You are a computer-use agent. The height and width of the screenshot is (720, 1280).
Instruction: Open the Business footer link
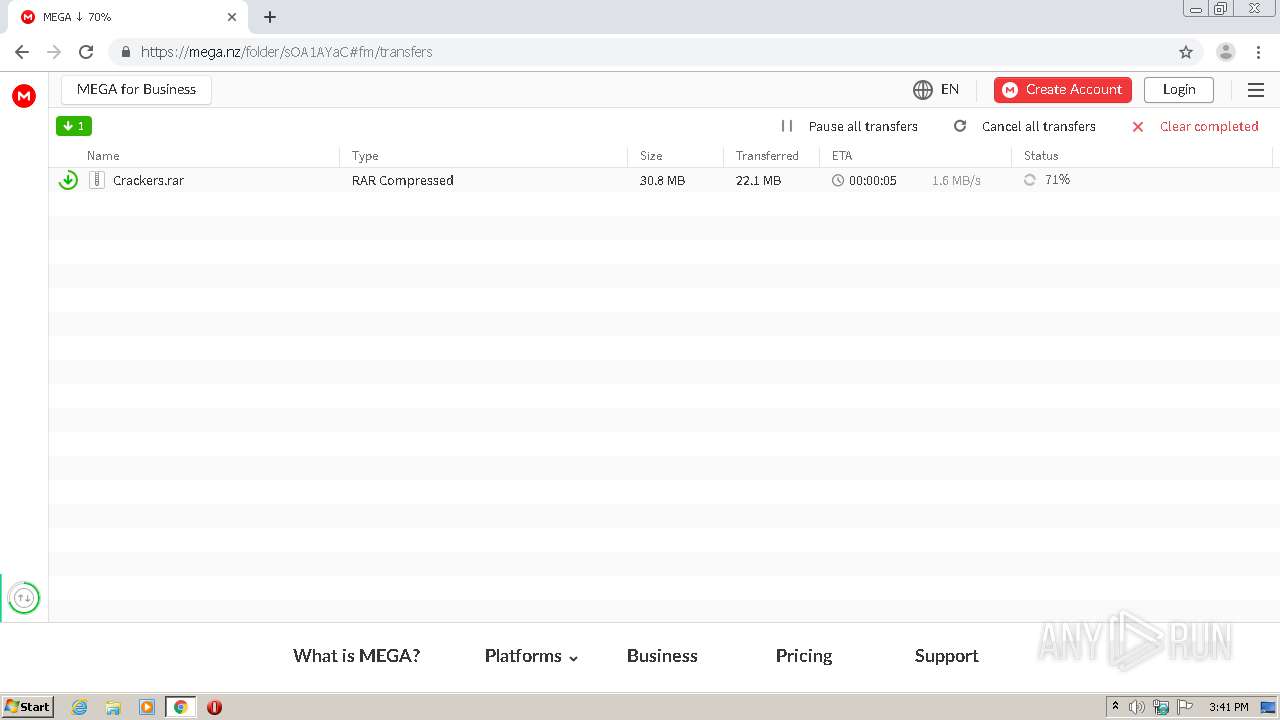point(662,656)
